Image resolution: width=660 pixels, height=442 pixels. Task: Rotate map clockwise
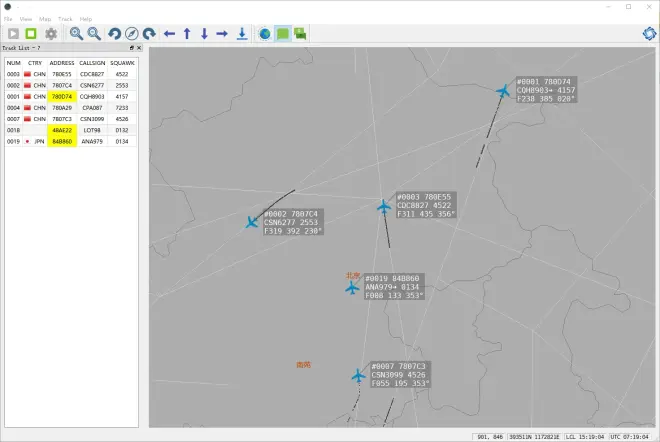[148, 33]
